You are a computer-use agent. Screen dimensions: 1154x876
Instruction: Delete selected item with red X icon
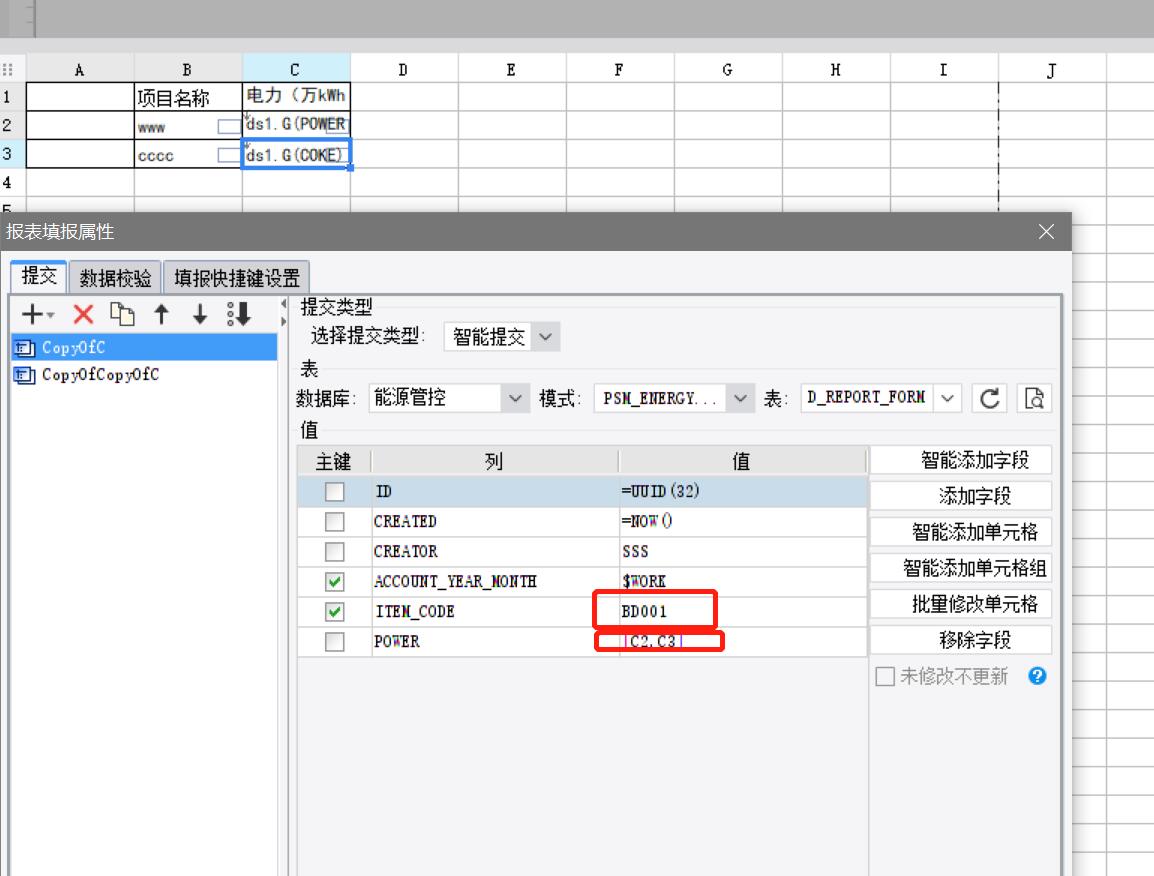point(83,314)
